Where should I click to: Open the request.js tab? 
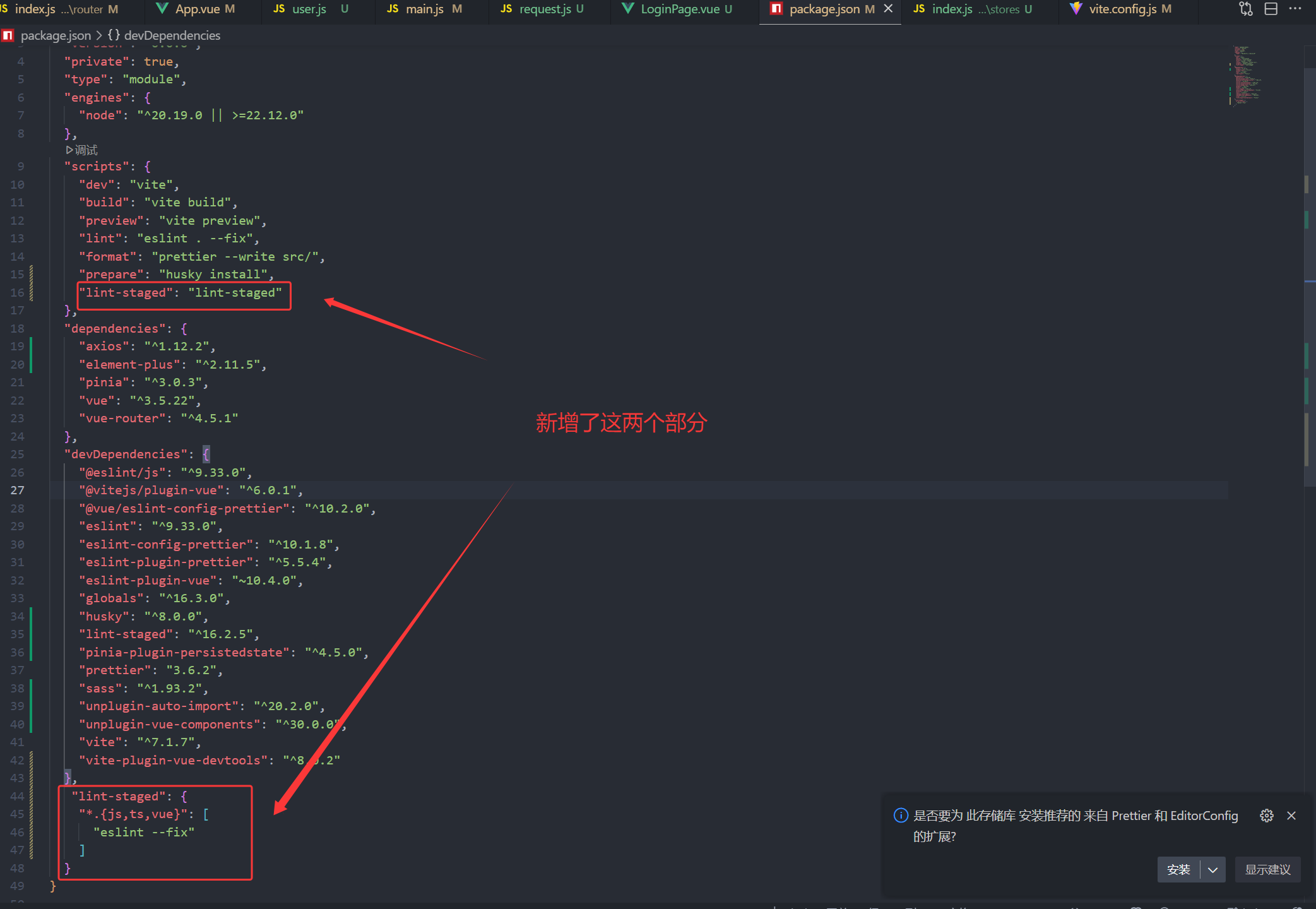544,9
